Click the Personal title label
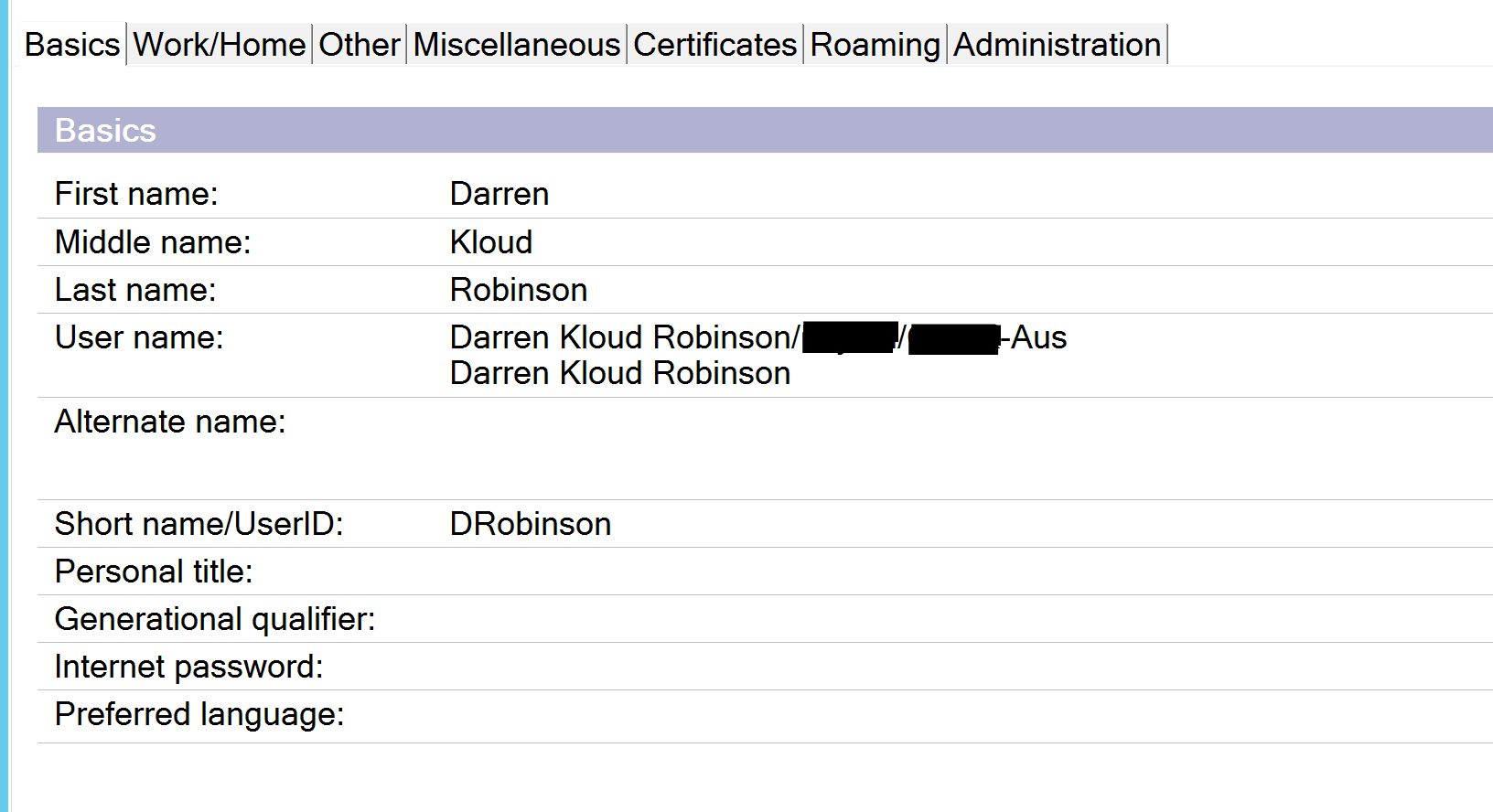 point(154,572)
